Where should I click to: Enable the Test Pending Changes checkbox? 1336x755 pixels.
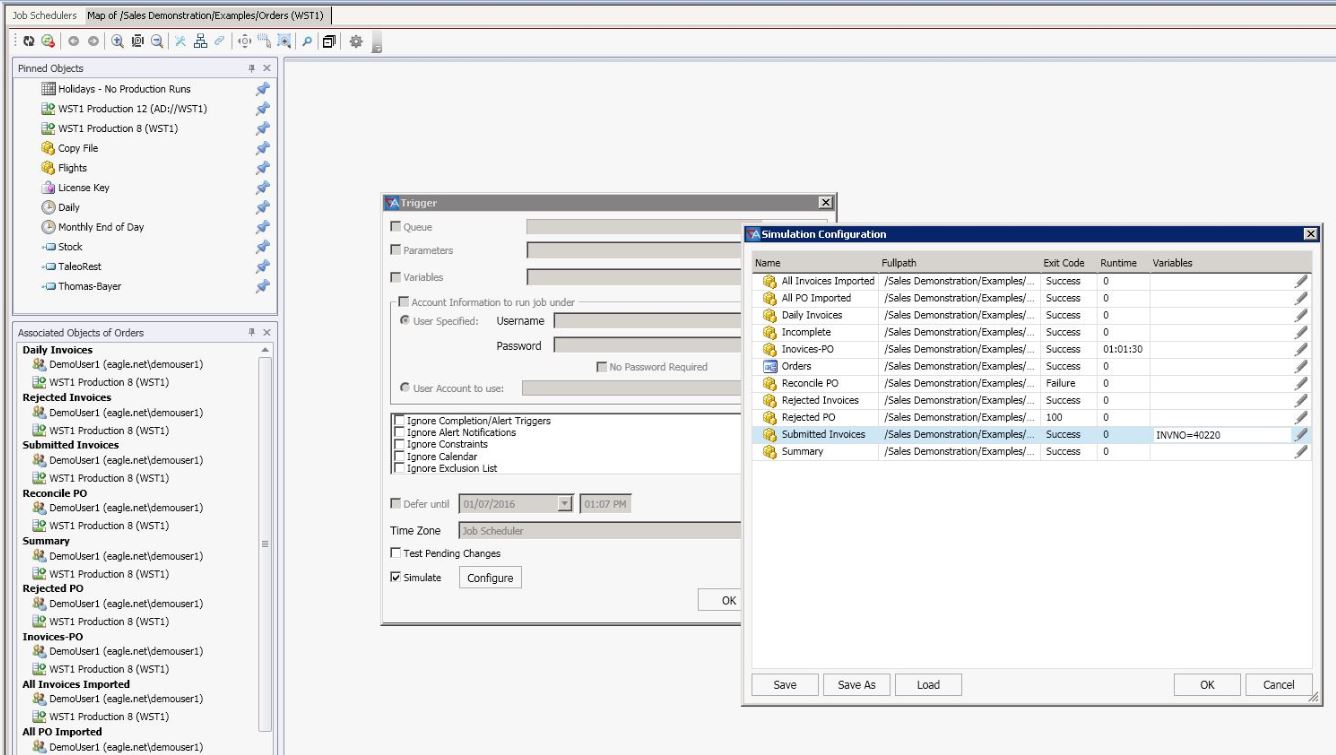pyautogui.click(x=396, y=554)
